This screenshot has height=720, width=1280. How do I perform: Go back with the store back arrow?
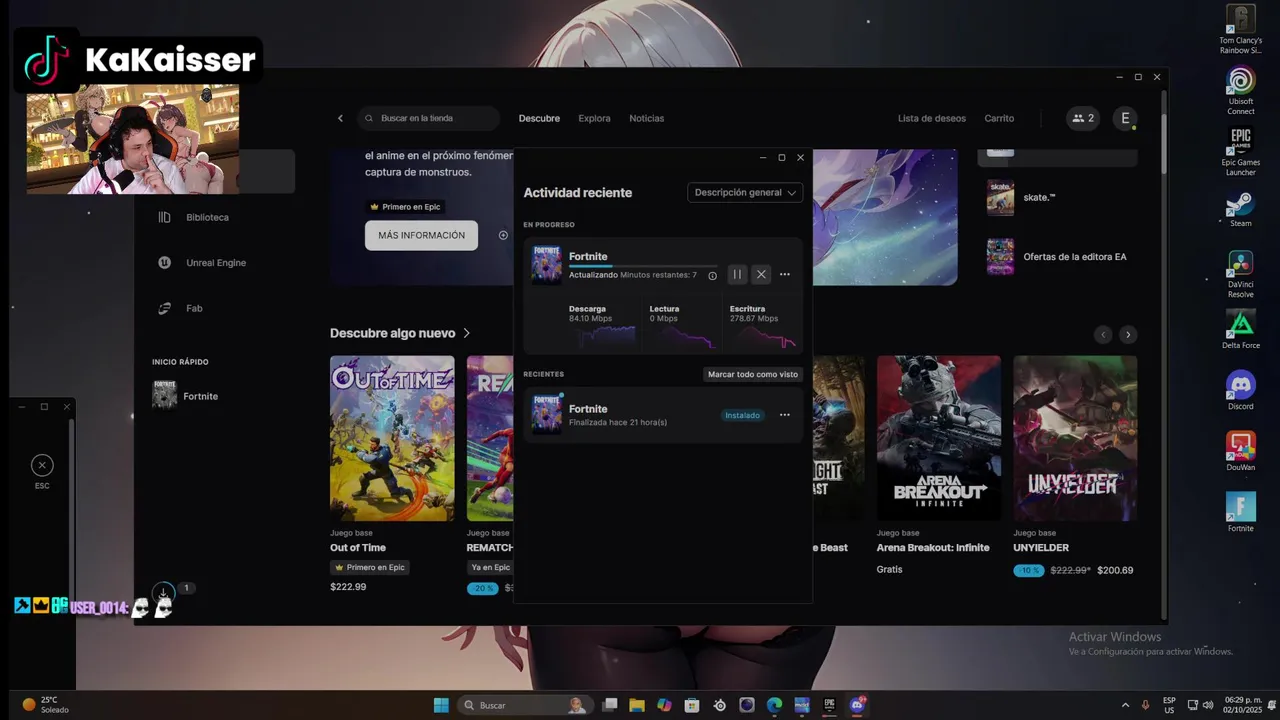(x=340, y=118)
